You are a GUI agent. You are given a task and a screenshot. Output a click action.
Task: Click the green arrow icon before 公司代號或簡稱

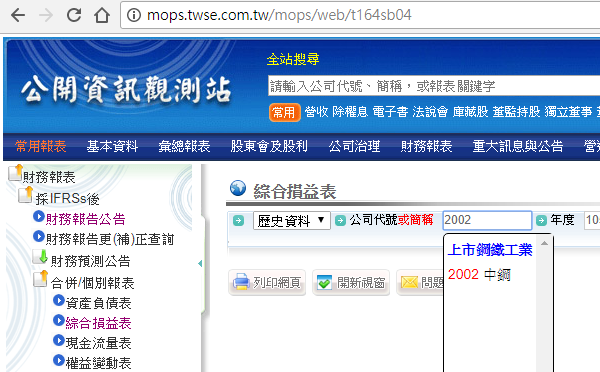point(340,221)
